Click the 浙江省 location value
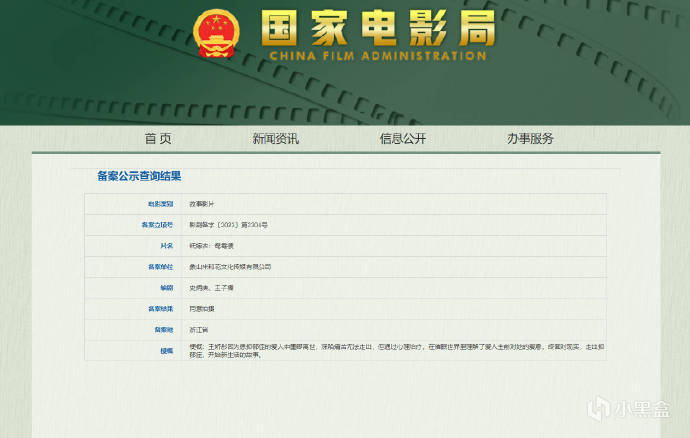 point(198,330)
